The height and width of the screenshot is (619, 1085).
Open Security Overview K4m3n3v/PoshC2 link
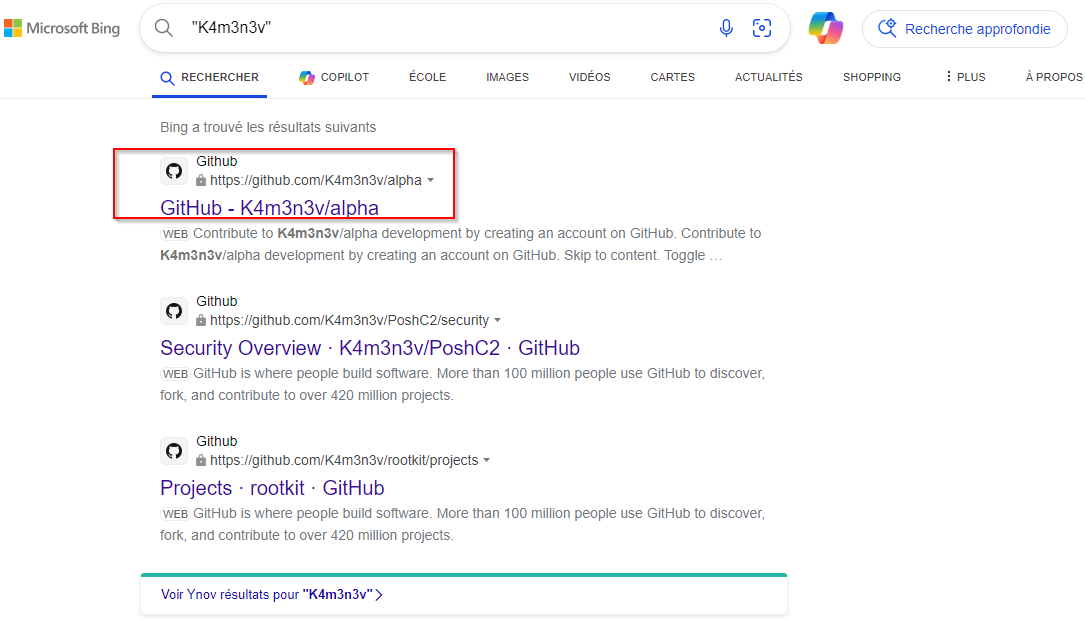[x=369, y=348]
